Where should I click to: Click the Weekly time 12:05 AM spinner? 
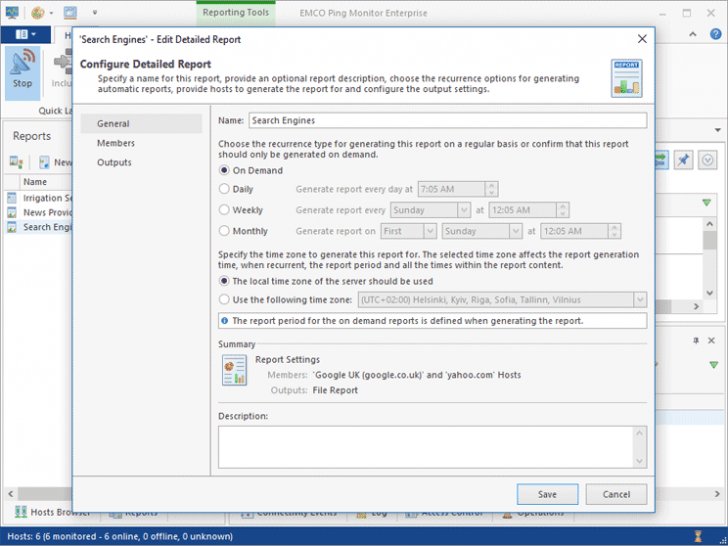click(562, 210)
